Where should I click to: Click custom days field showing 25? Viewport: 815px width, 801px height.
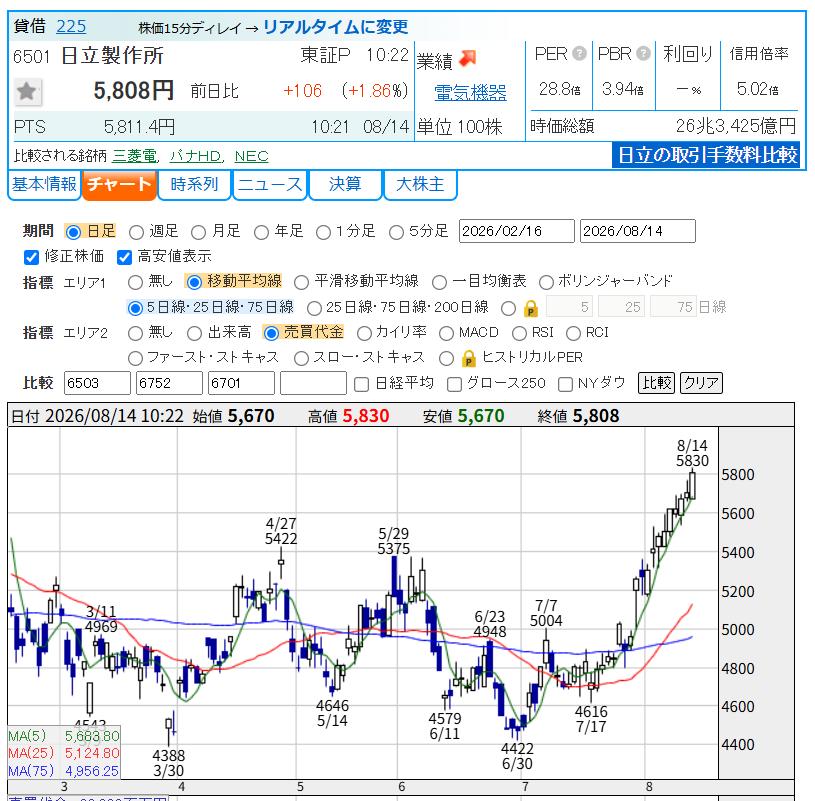point(621,307)
